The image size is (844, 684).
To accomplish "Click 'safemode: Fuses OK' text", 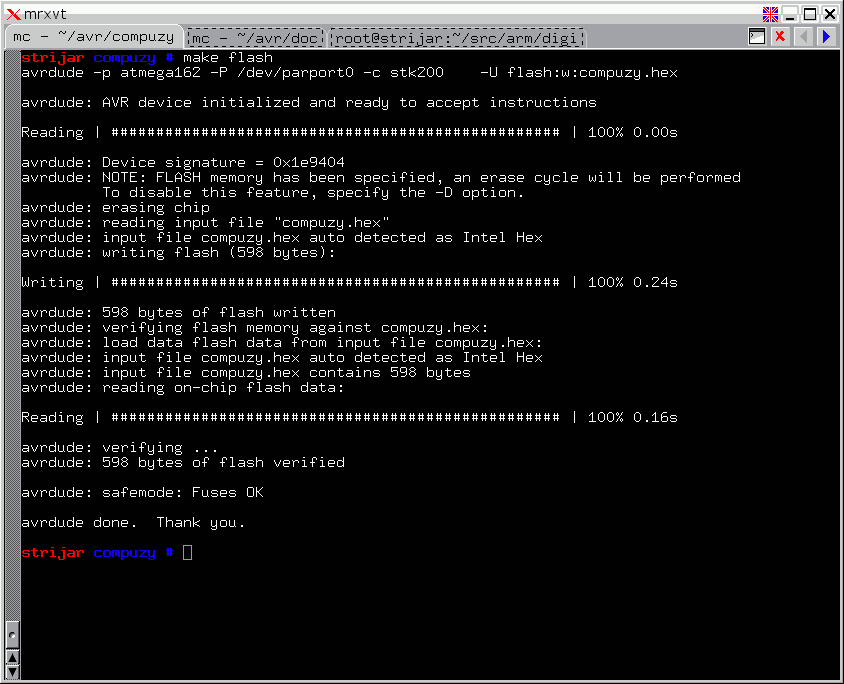I will tap(183, 492).
